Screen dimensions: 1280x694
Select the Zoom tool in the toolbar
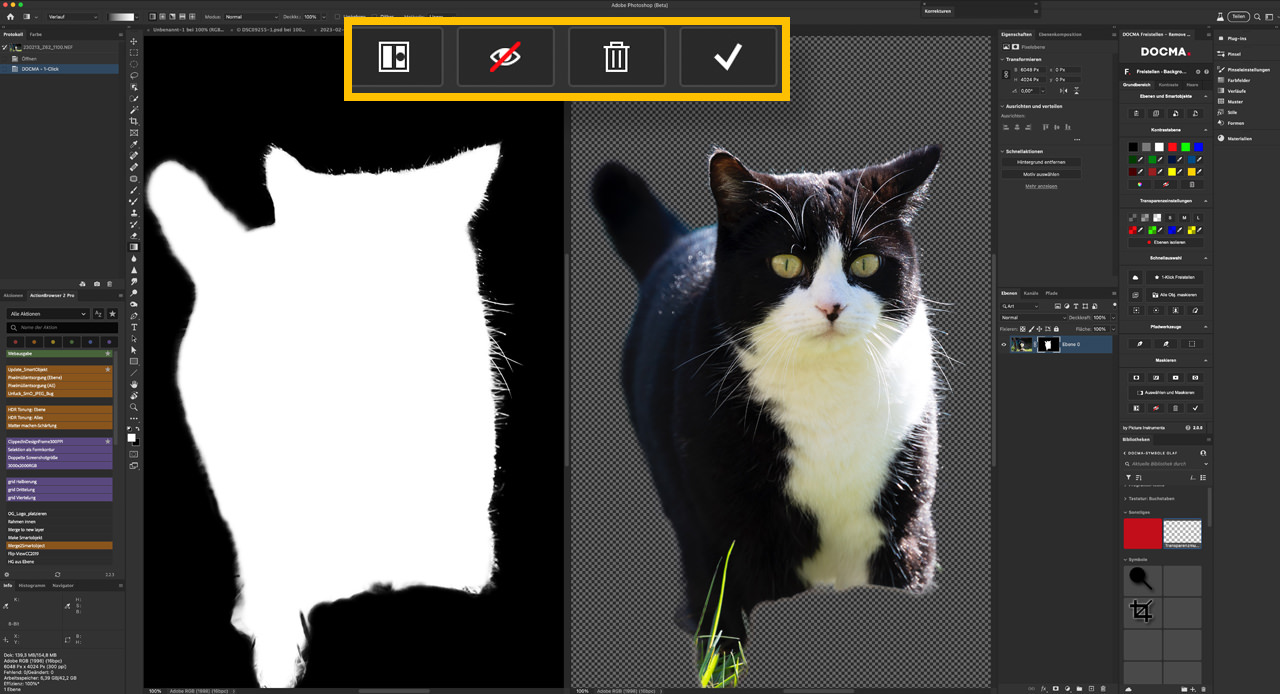click(x=134, y=407)
